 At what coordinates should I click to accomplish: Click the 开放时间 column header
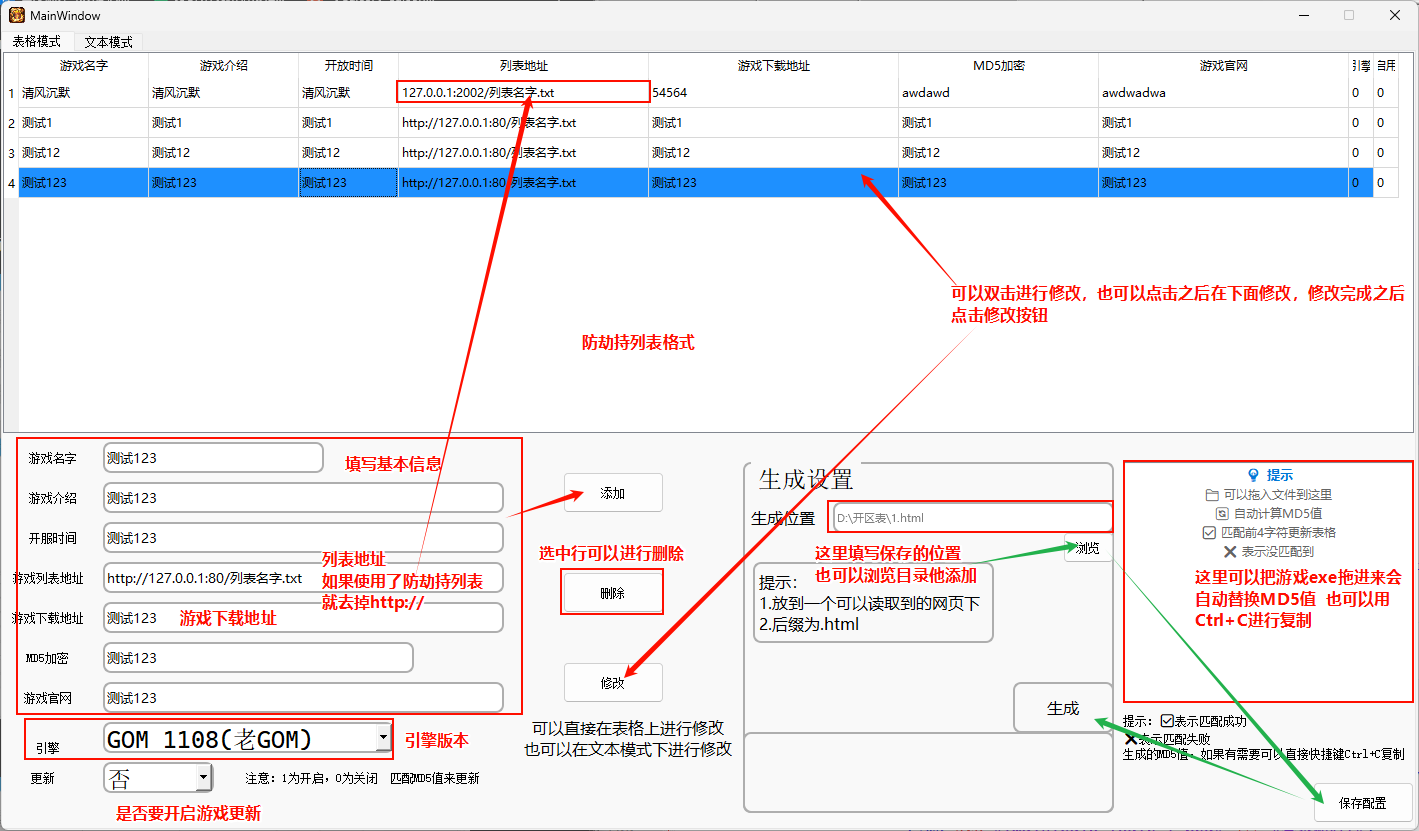tap(349, 66)
